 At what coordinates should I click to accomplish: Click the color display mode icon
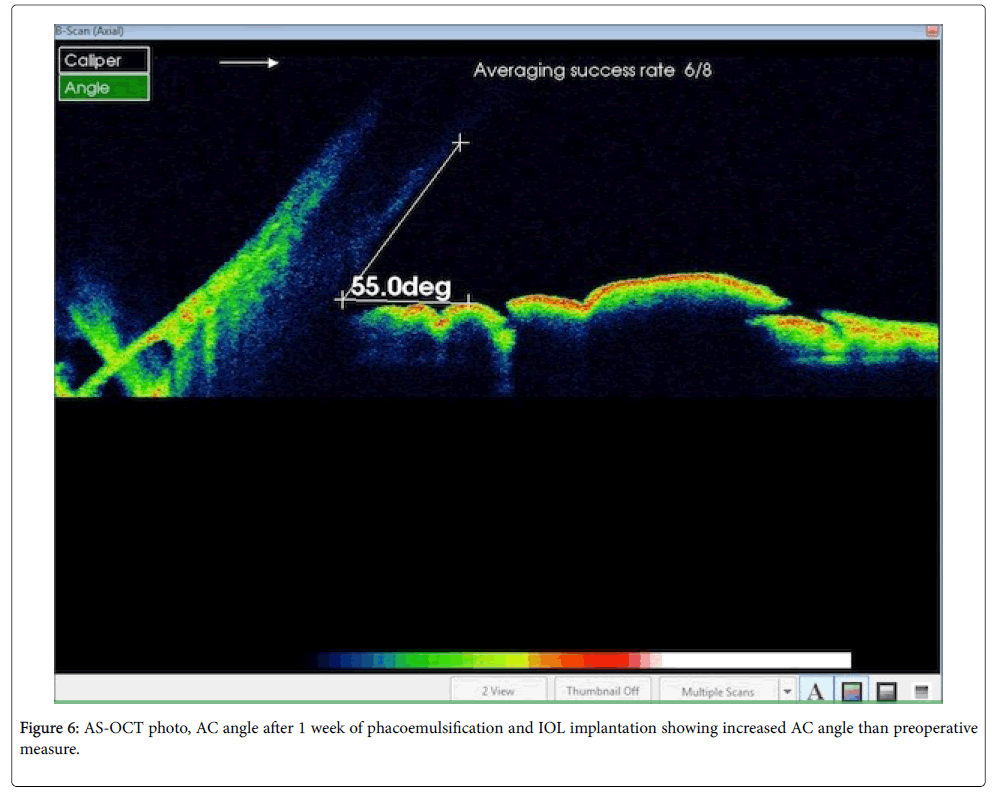(x=852, y=691)
